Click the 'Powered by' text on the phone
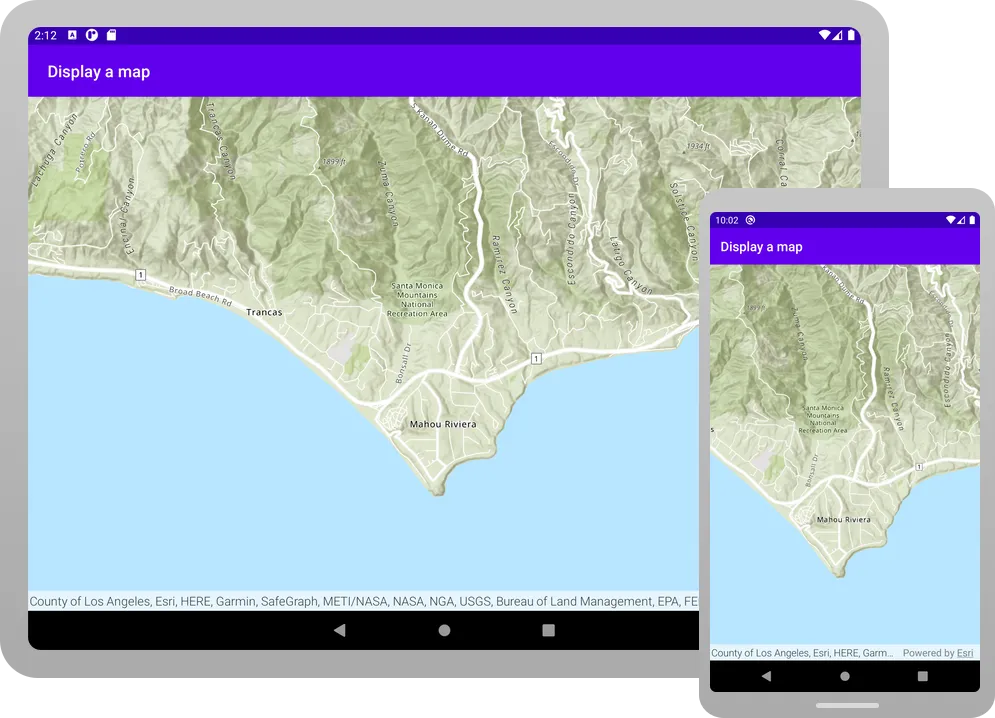This screenshot has width=995, height=718. (x=929, y=653)
